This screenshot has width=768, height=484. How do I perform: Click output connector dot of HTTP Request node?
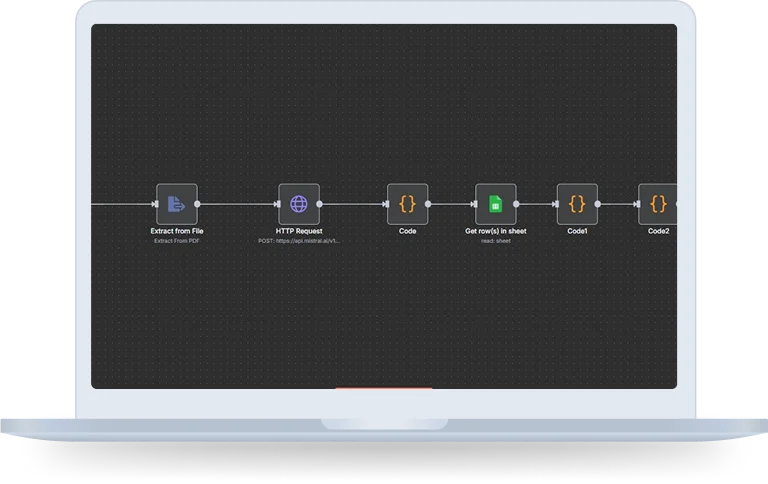coord(319,204)
